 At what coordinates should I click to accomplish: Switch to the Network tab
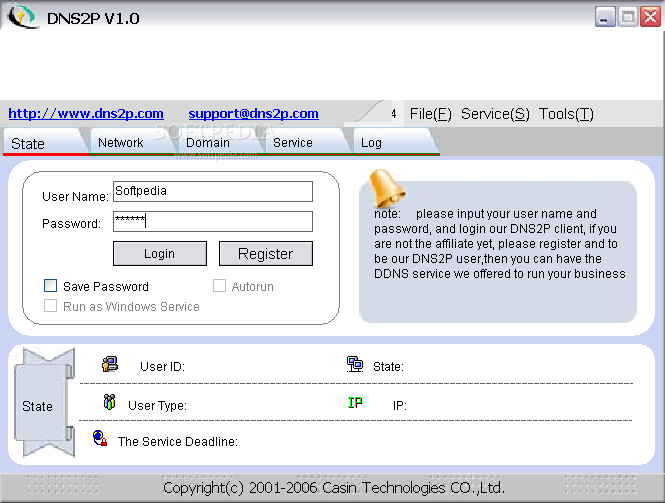(132, 143)
